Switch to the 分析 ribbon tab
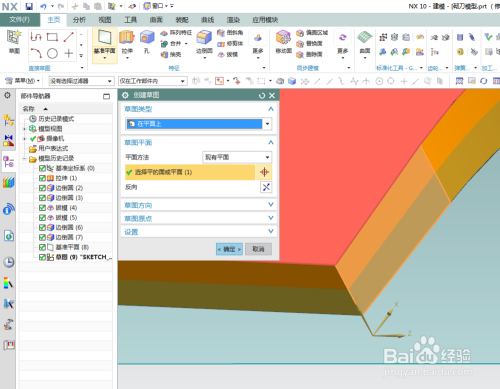The width and height of the screenshot is (500, 389). pyautogui.click(x=79, y=20)
